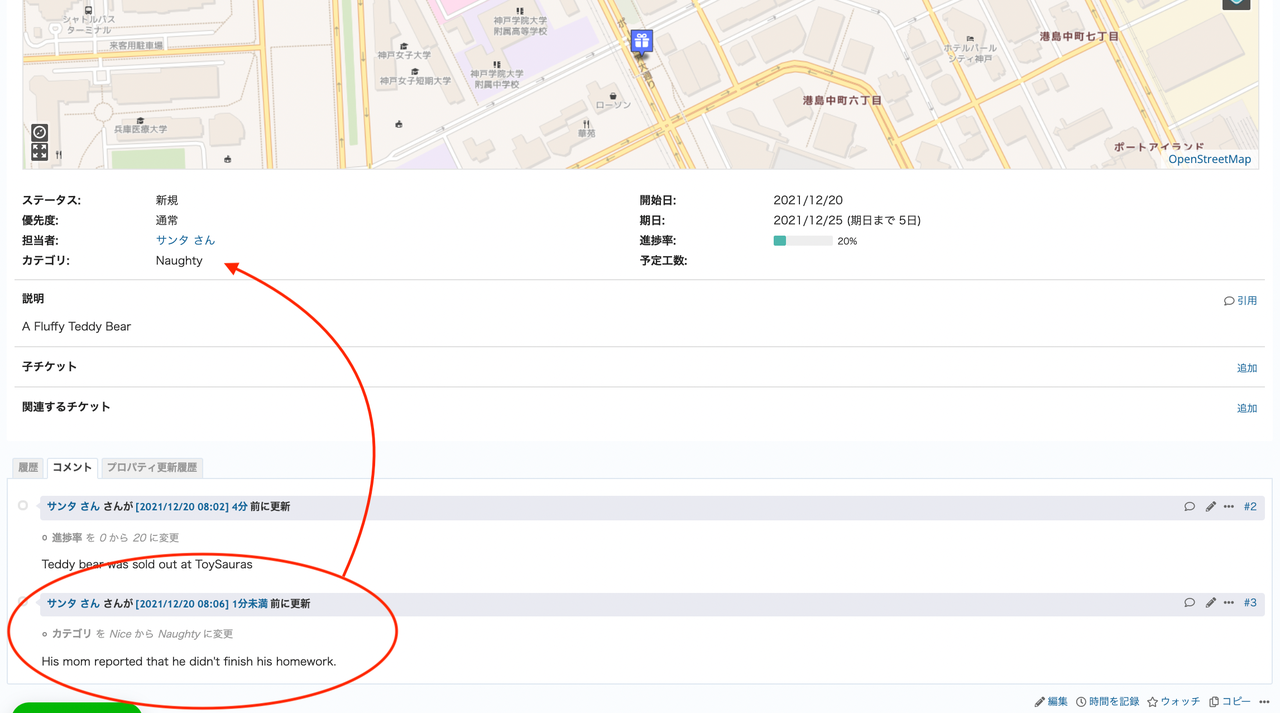Click the 港島中町六丁目 label on the map

(x=842, y=101)
